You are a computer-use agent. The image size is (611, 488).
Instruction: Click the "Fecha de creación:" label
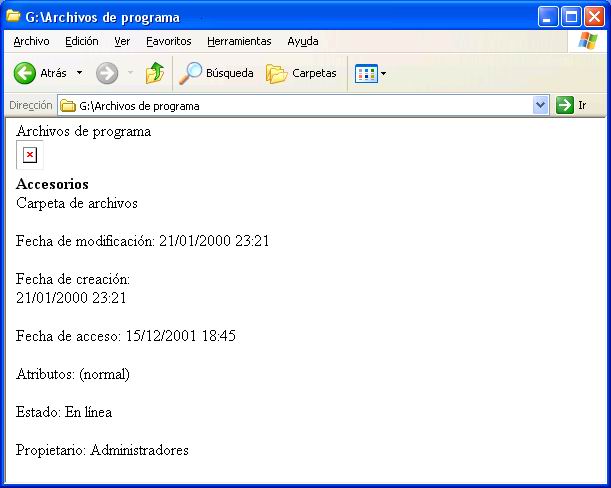(73, 279)
